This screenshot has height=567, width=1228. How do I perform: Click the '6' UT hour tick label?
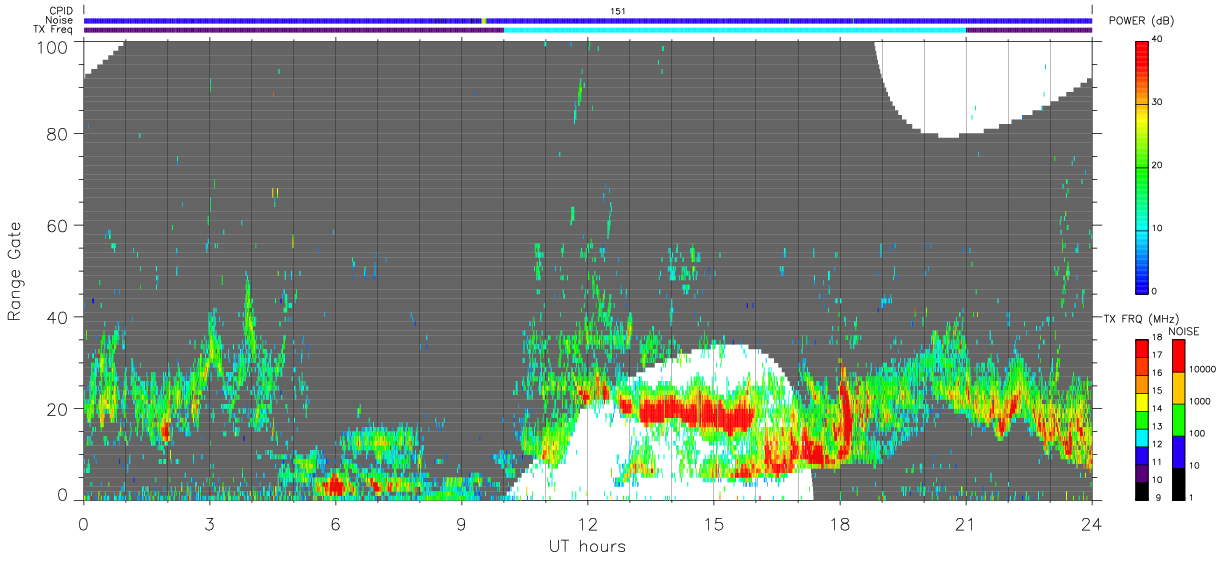click(335, 523)
